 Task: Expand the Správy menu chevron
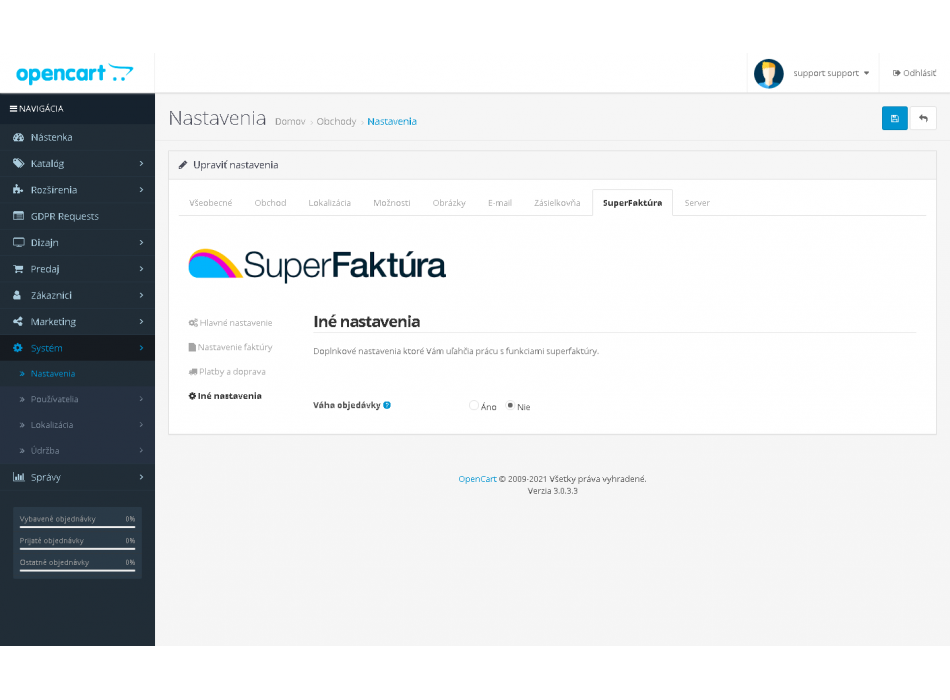tap(141, 477)
